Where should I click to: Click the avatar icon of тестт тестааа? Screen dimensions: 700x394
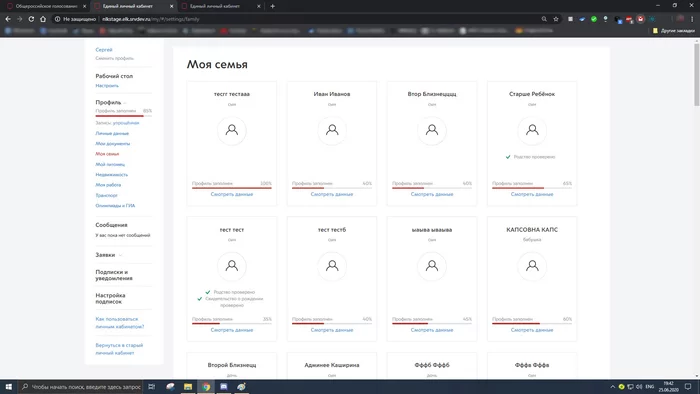232,130
